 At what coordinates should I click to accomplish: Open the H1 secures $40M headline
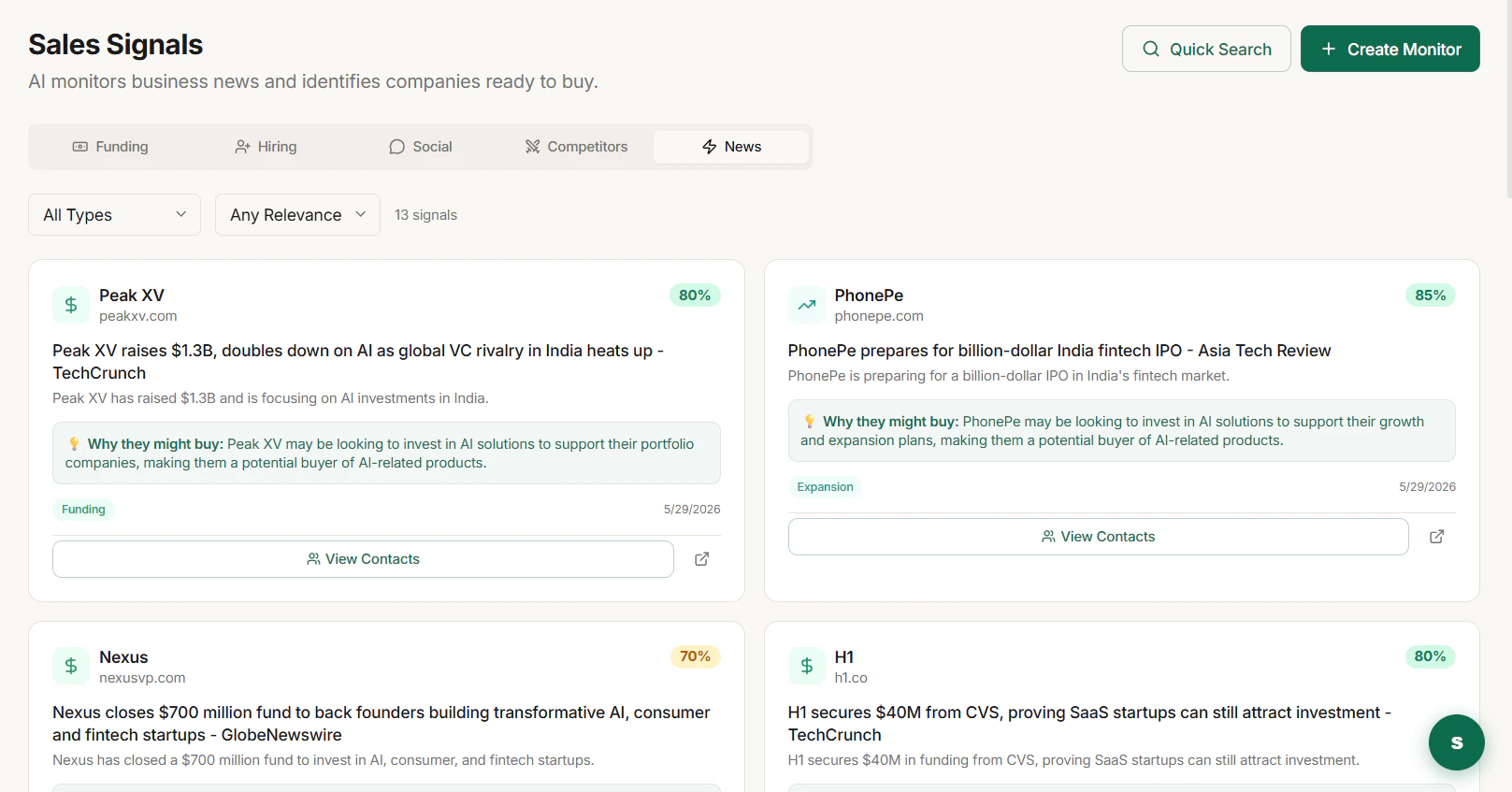(x=1089, y=724)
